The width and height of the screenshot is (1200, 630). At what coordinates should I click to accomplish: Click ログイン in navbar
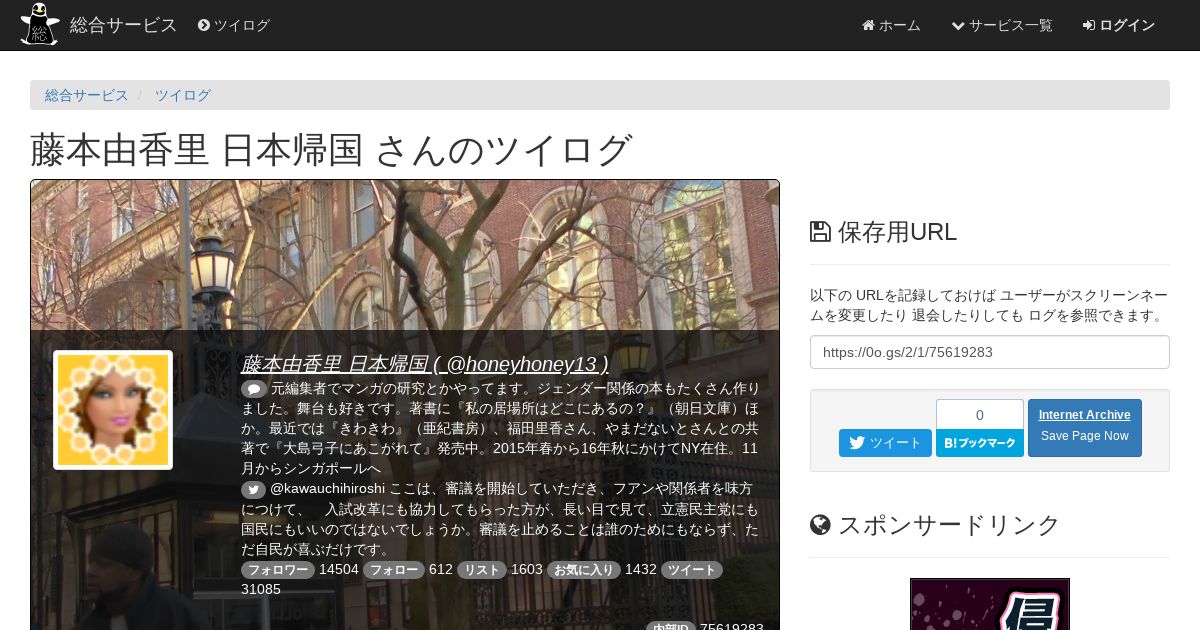click(1119, 25)
